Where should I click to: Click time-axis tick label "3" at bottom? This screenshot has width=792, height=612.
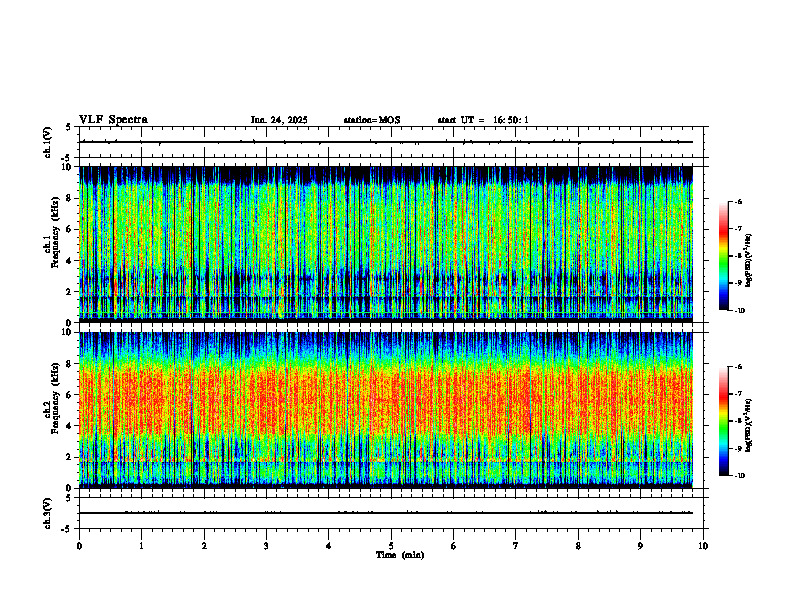pos(266,546)
